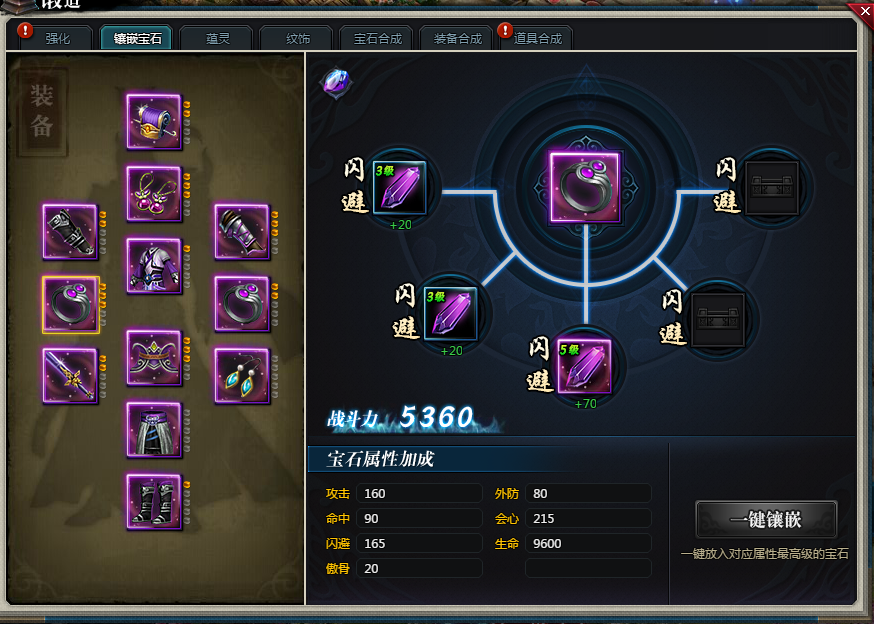Select the blue earrings equipment icon

242,375
